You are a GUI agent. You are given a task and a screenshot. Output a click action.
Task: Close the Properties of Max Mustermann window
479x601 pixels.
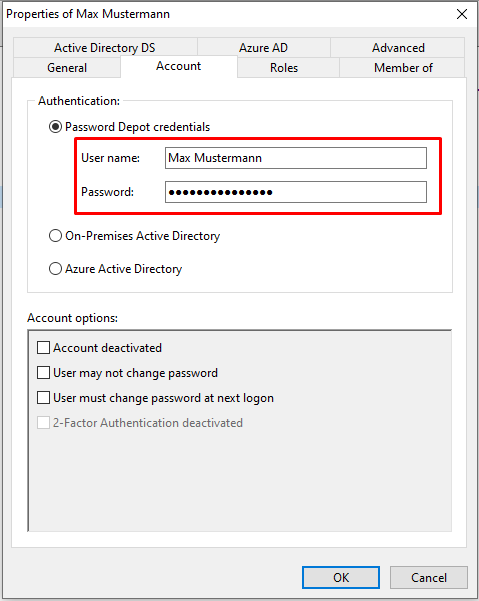coord(462,14)
